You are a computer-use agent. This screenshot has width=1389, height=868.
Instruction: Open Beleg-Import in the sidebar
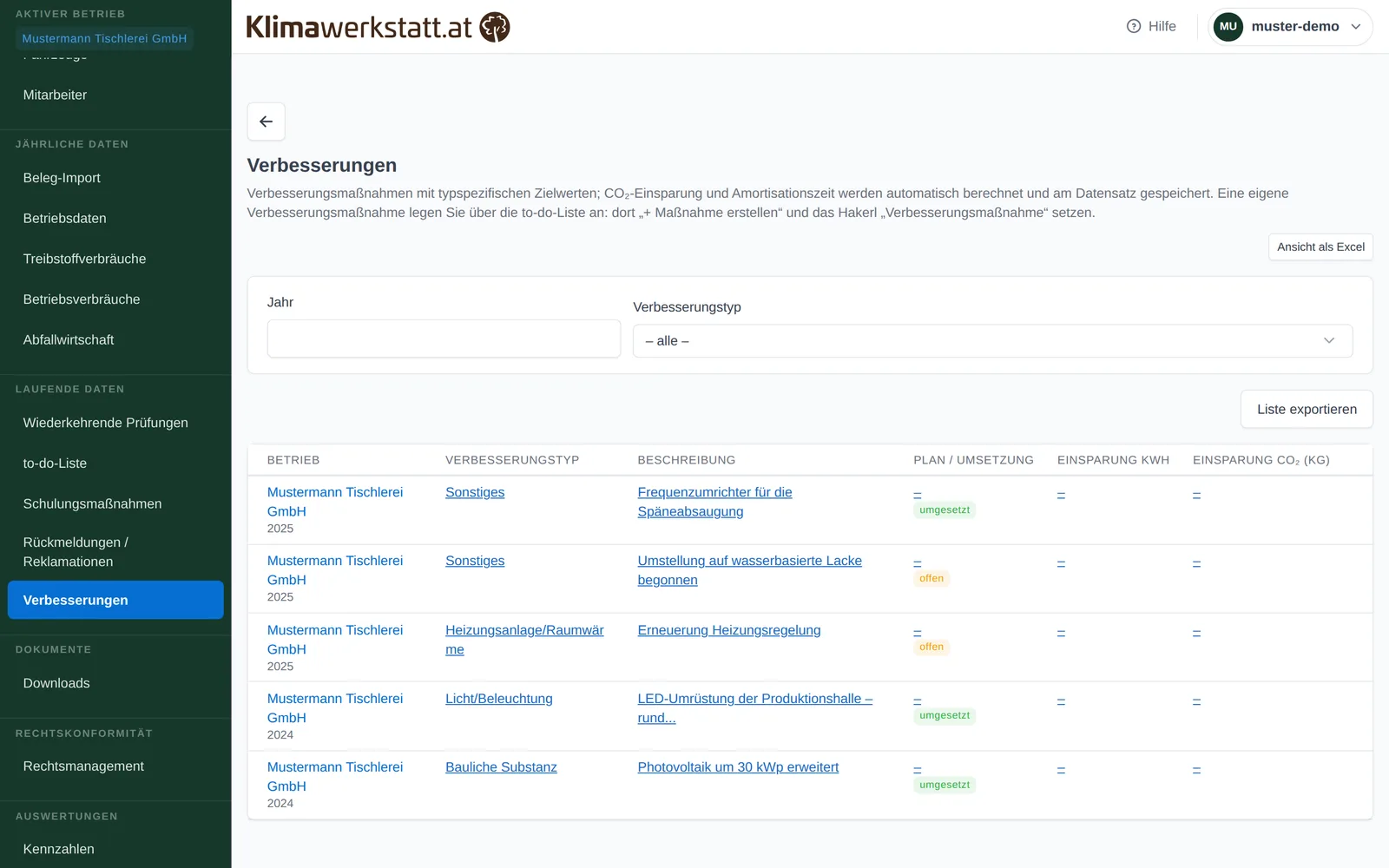click(x=115, y=178)
